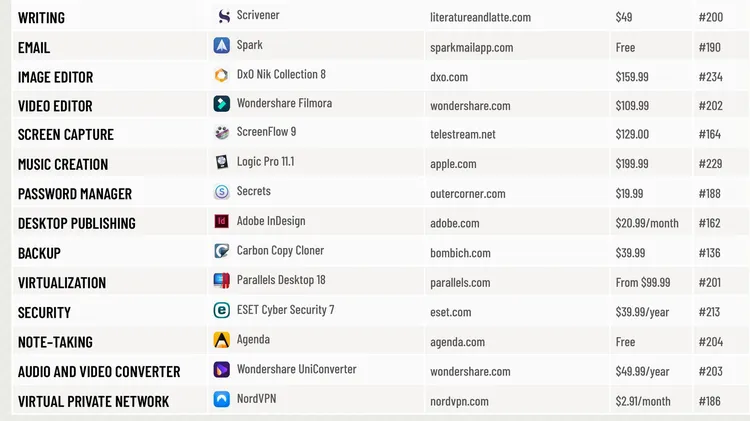
Task: Click the ESET Cyber Security icon
Action: point(222,310)
